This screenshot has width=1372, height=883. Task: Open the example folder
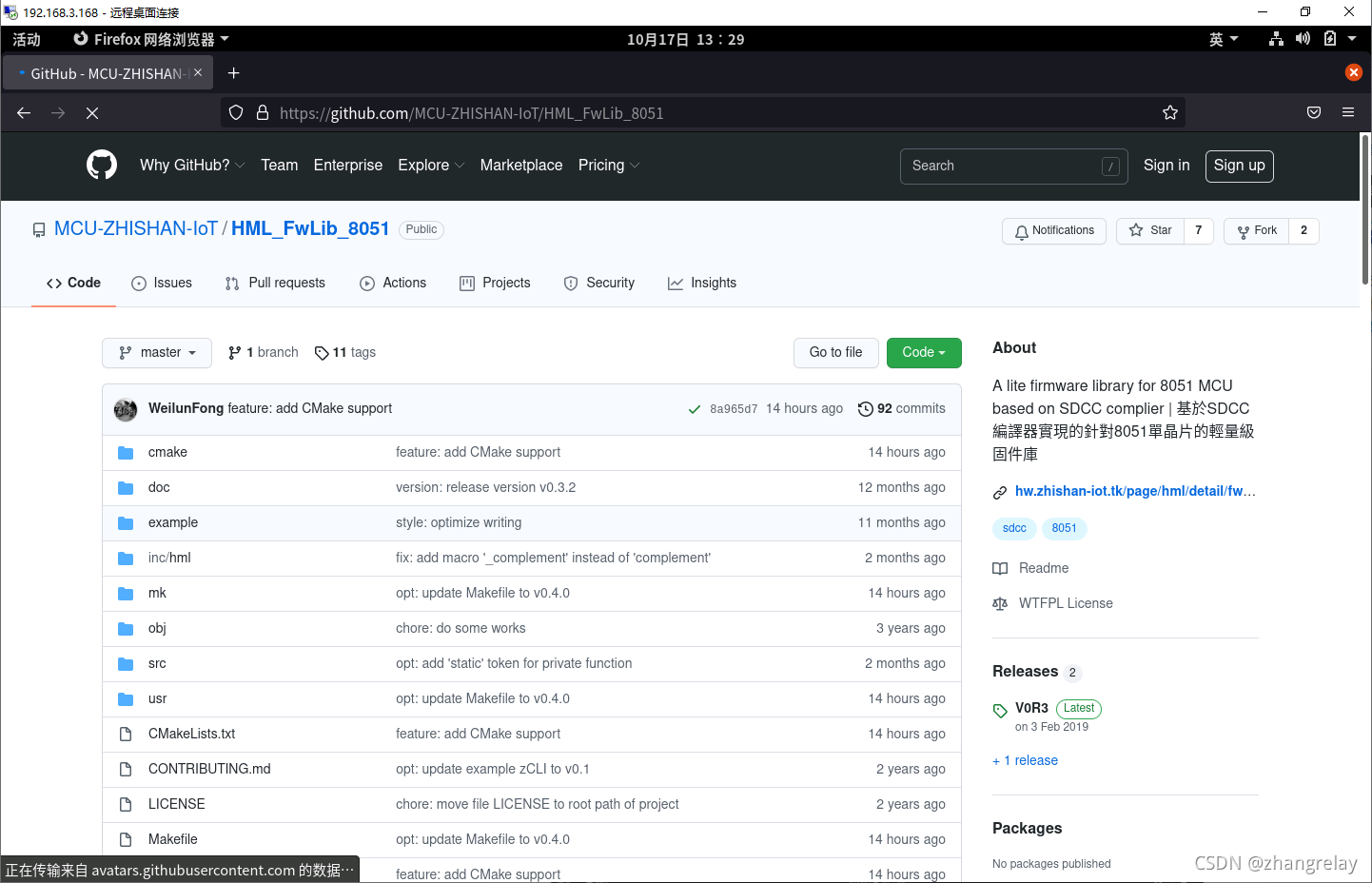(173, 522)
